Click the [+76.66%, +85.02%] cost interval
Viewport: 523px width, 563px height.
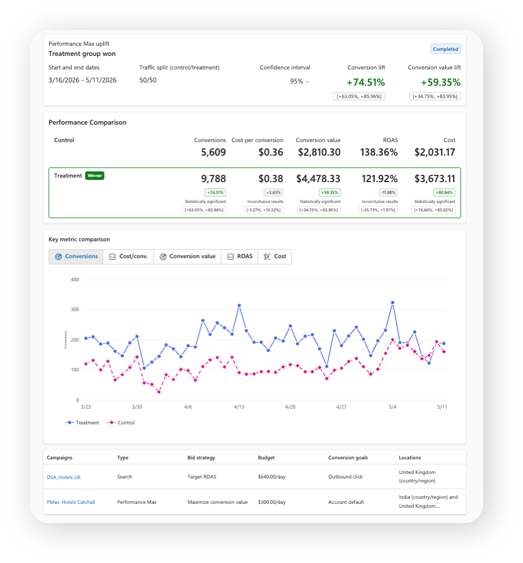[x=434, y=210]
